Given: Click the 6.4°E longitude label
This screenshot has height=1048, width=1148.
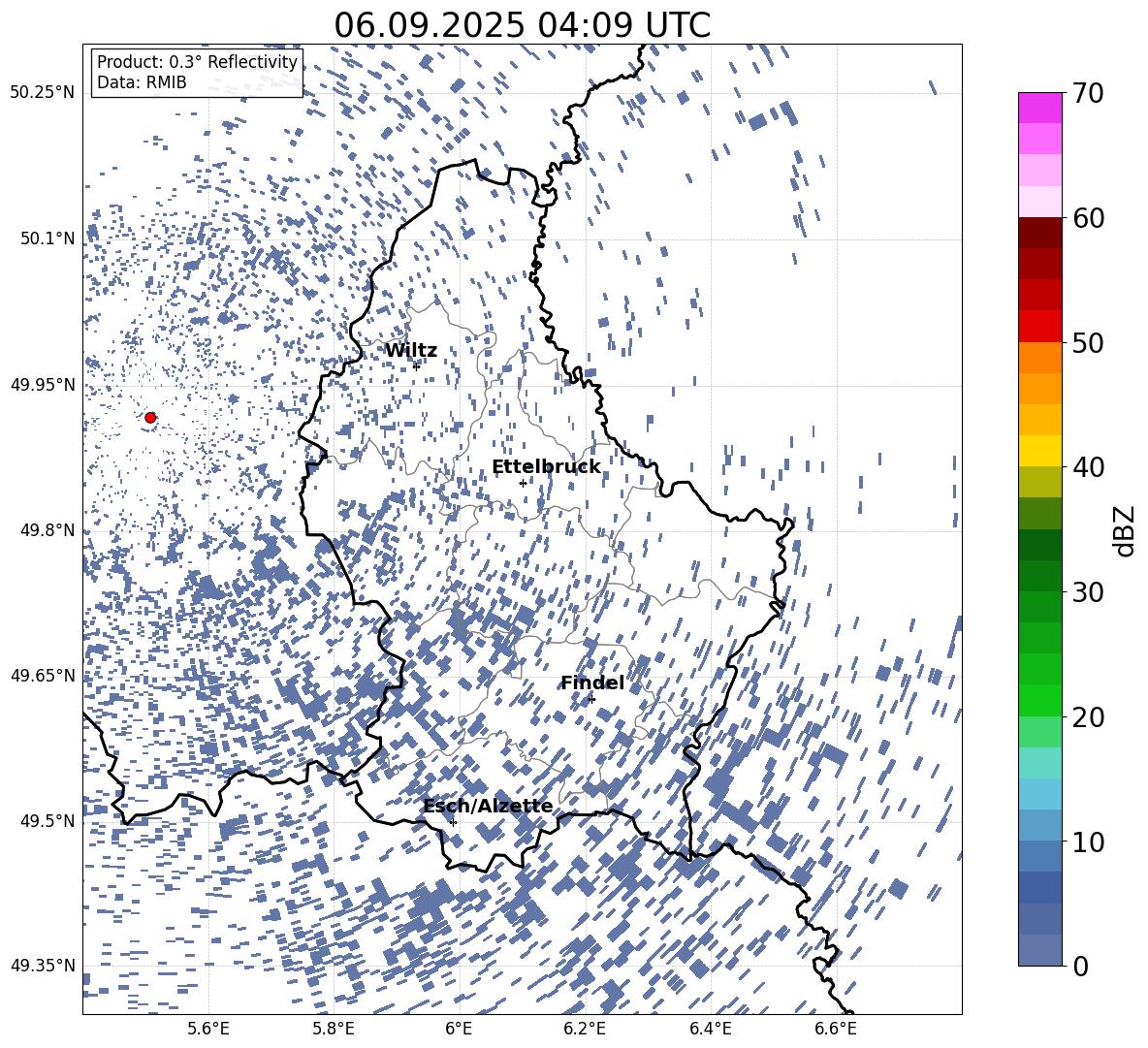Looking at the screenshot, I should tap(711, 1030).
